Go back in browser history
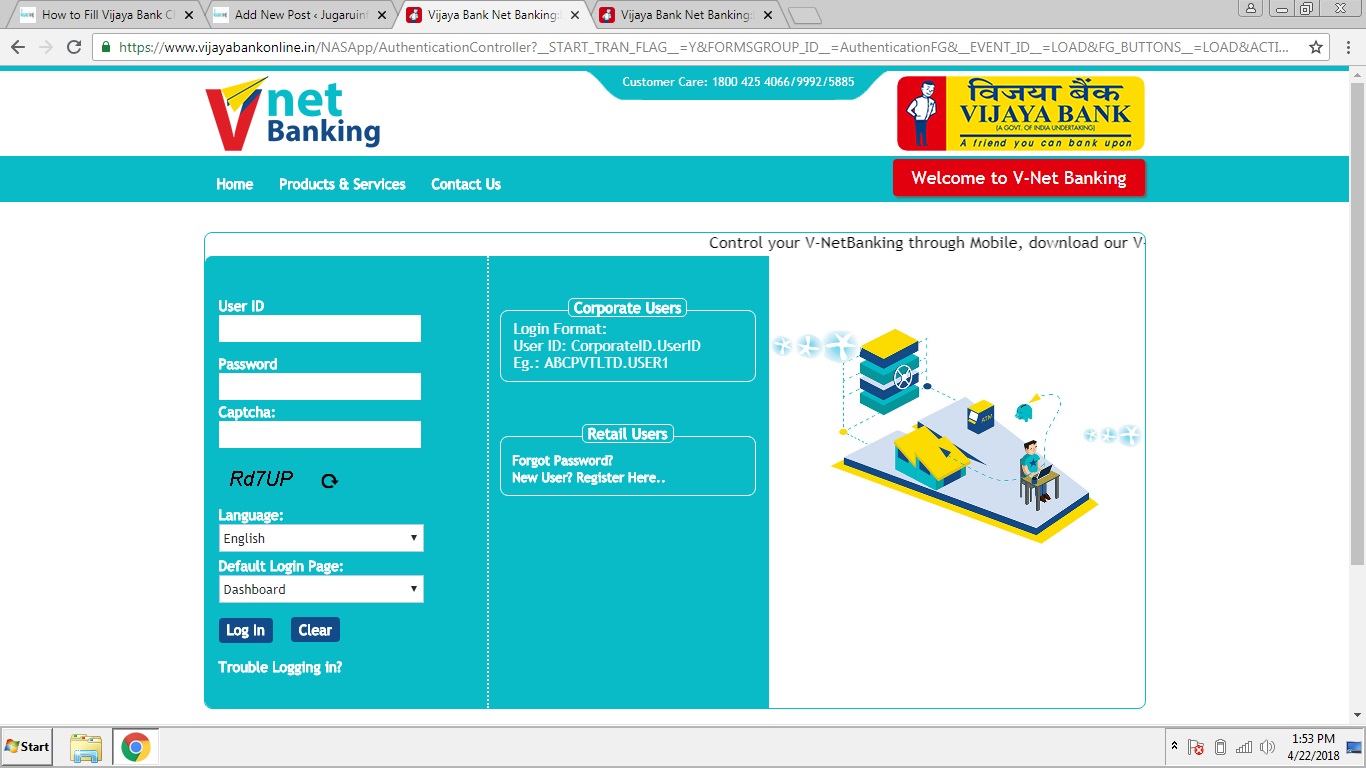This screenshot has width=1366, height=768. coord(17,47)
